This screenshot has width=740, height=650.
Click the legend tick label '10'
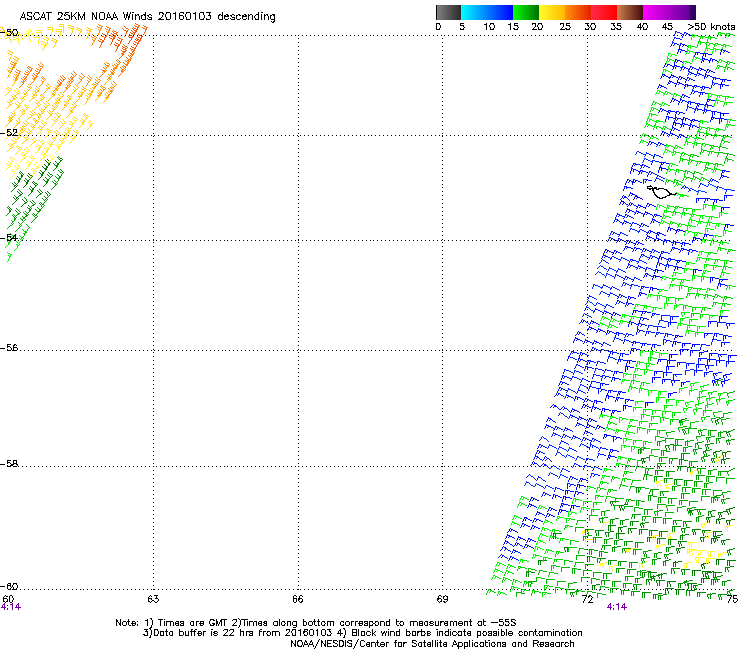(489, 27)
